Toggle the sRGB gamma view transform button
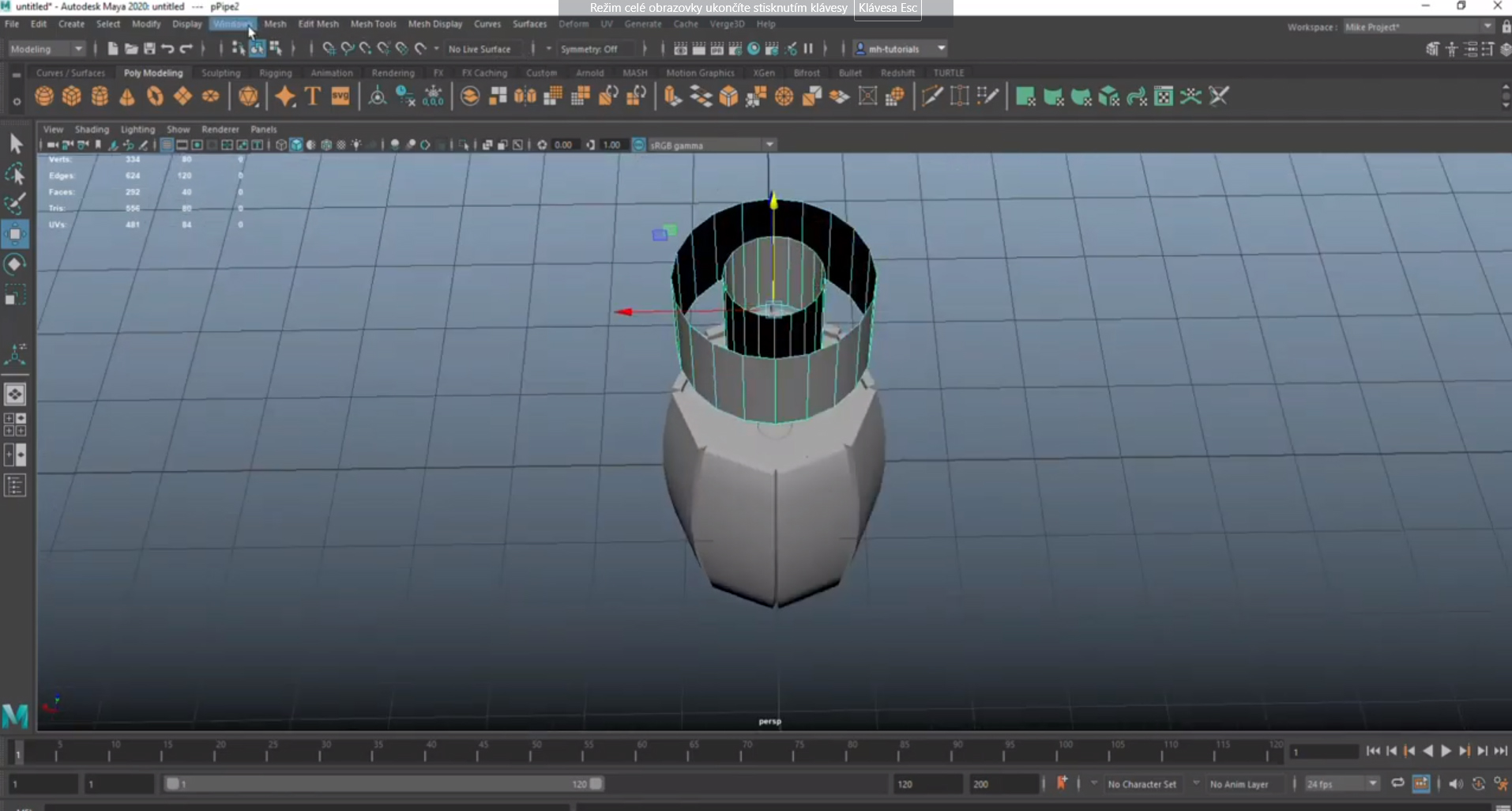The height and width of the screenshot is (811, 1512). (639, 145)
